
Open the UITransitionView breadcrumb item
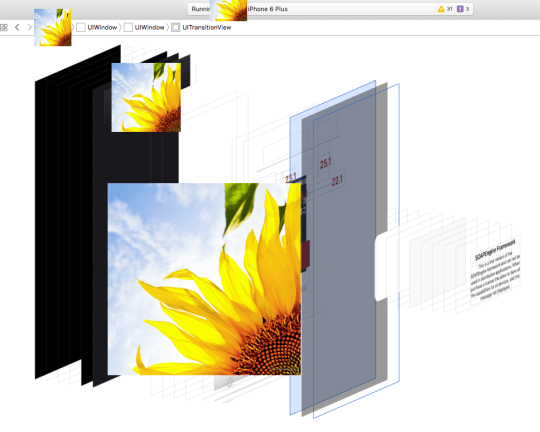click(201, 27)
